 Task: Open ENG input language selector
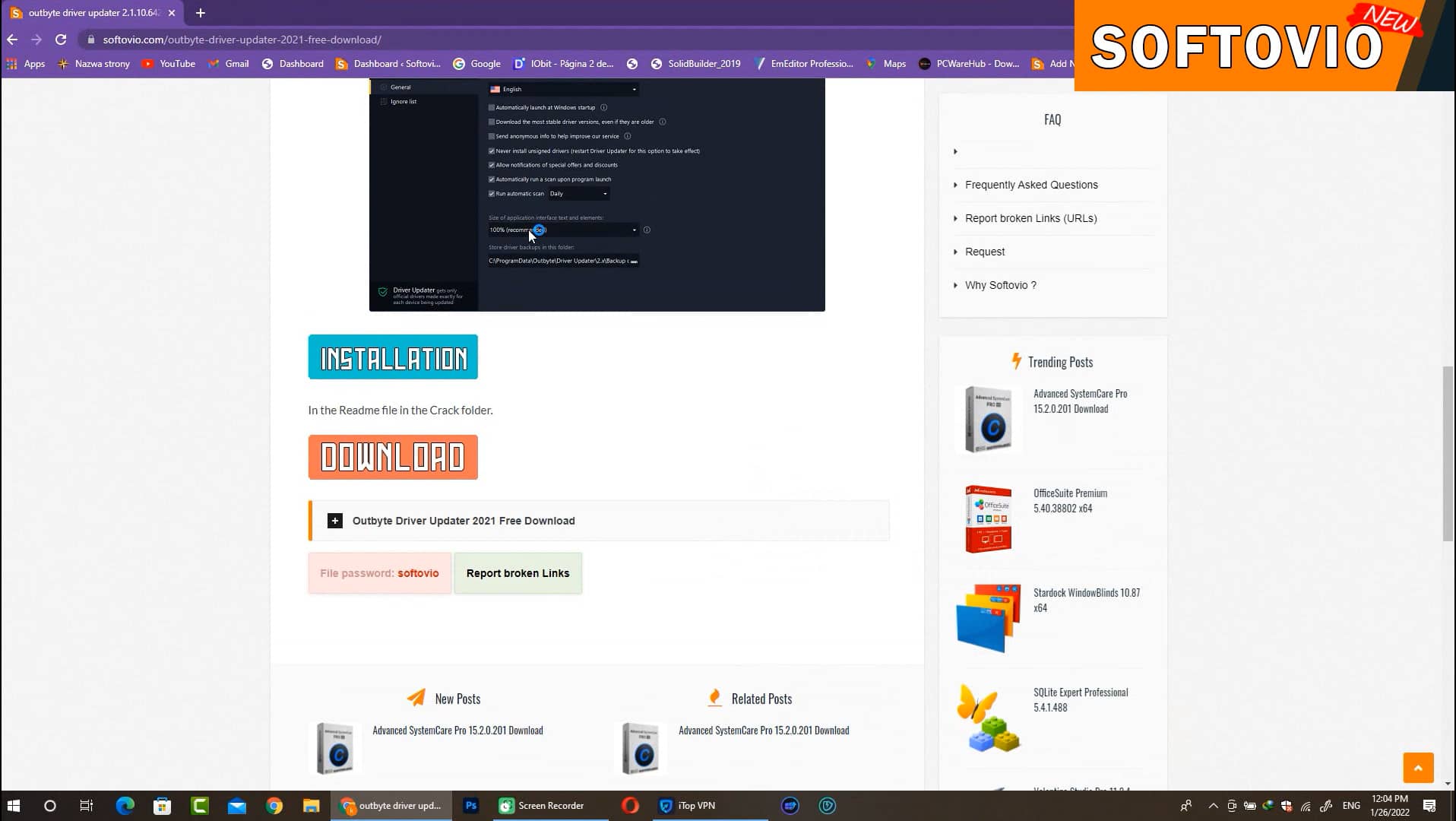pos(1351,806)
